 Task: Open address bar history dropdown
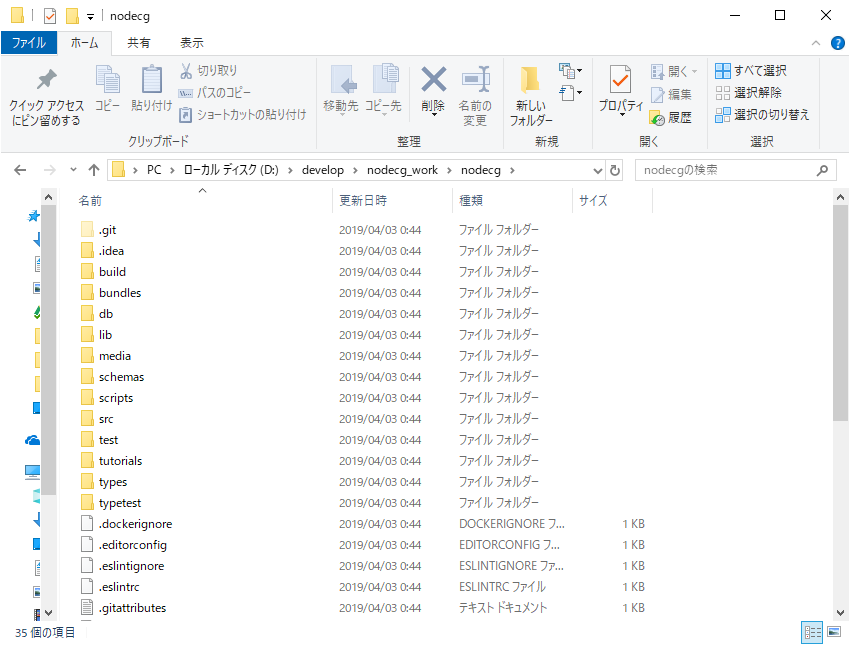(x=597, y=171)
